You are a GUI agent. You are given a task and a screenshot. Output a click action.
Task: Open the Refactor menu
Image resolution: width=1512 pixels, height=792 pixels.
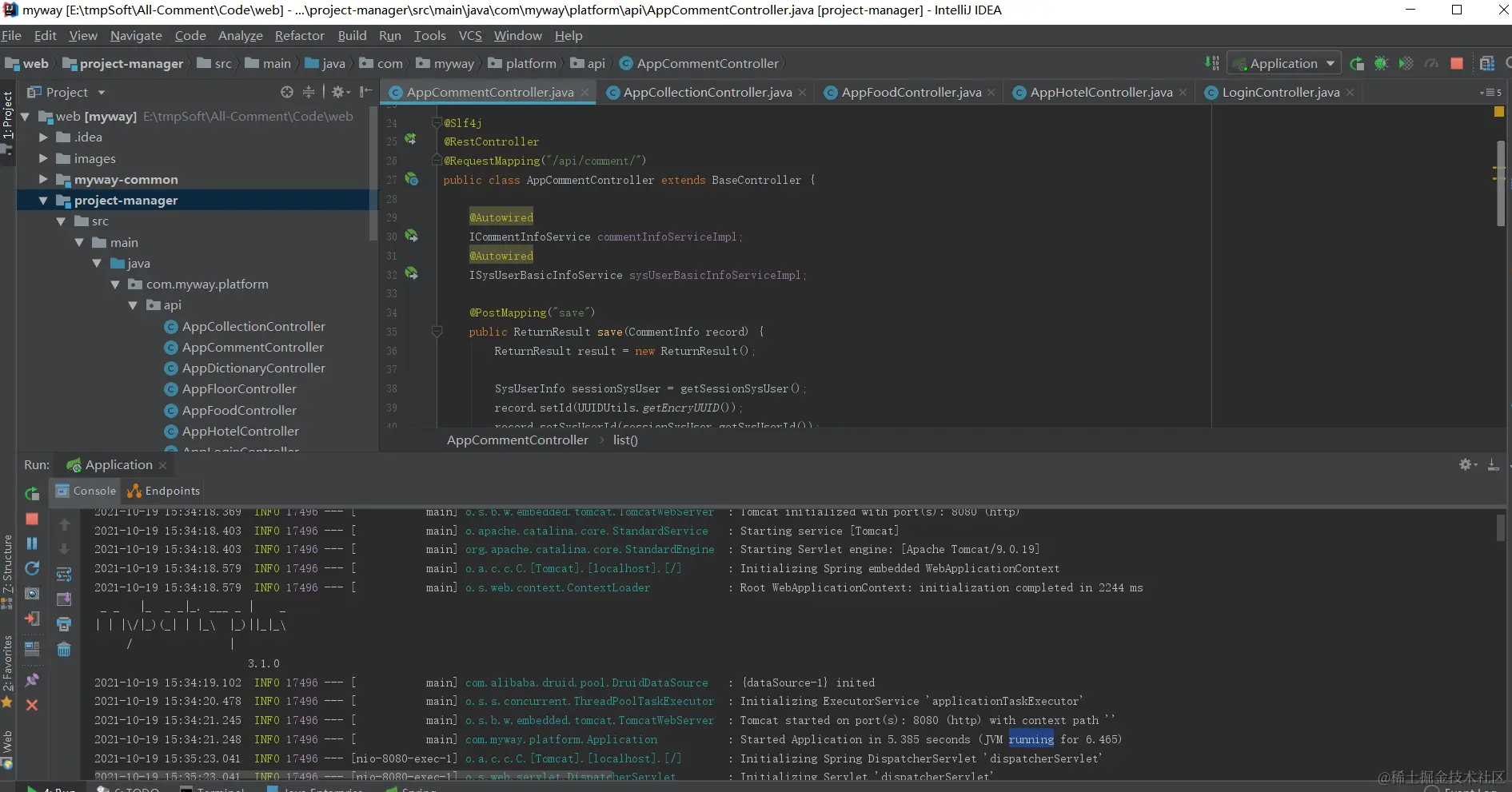pyautogui.click(x=299, y=35)
